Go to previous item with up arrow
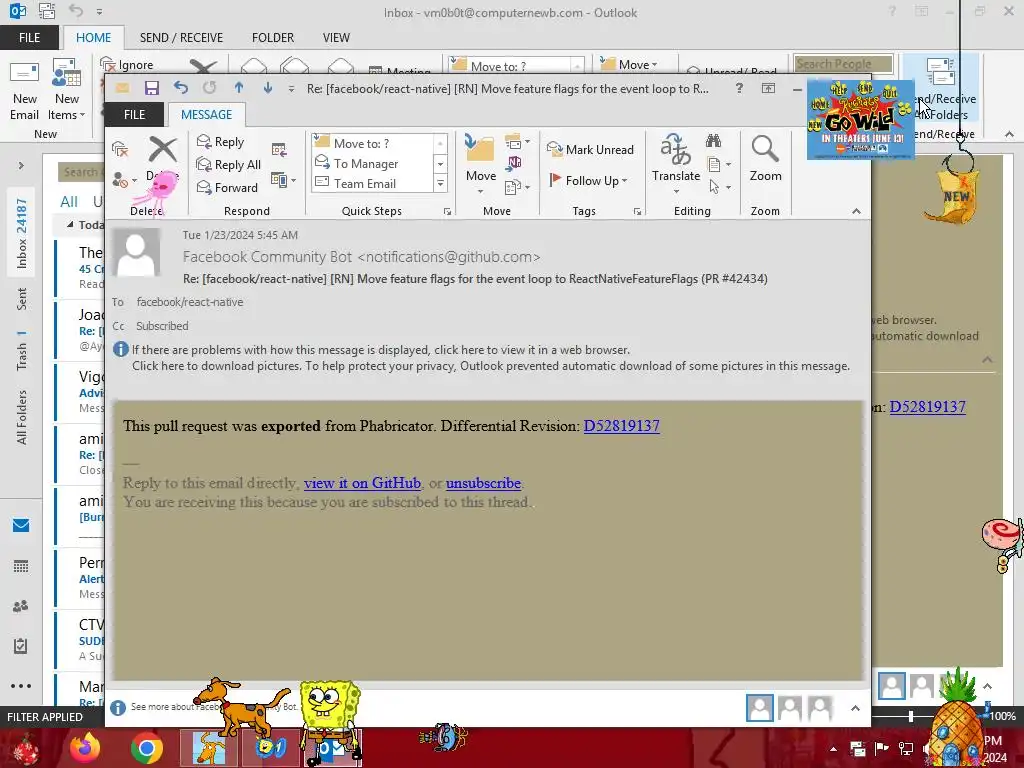 (x=239, y=88)
